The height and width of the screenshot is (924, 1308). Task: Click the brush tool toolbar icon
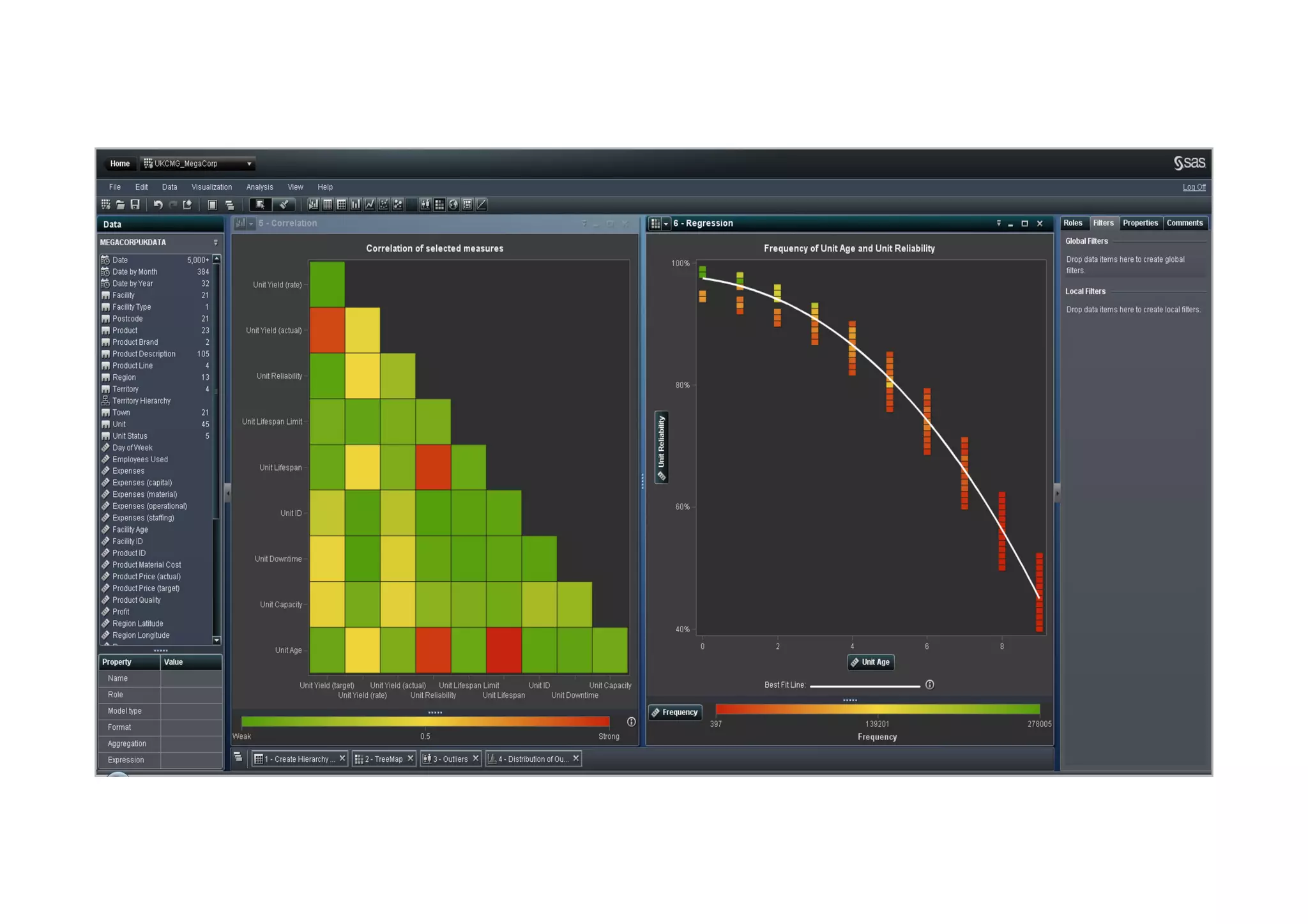pos(284,204)
